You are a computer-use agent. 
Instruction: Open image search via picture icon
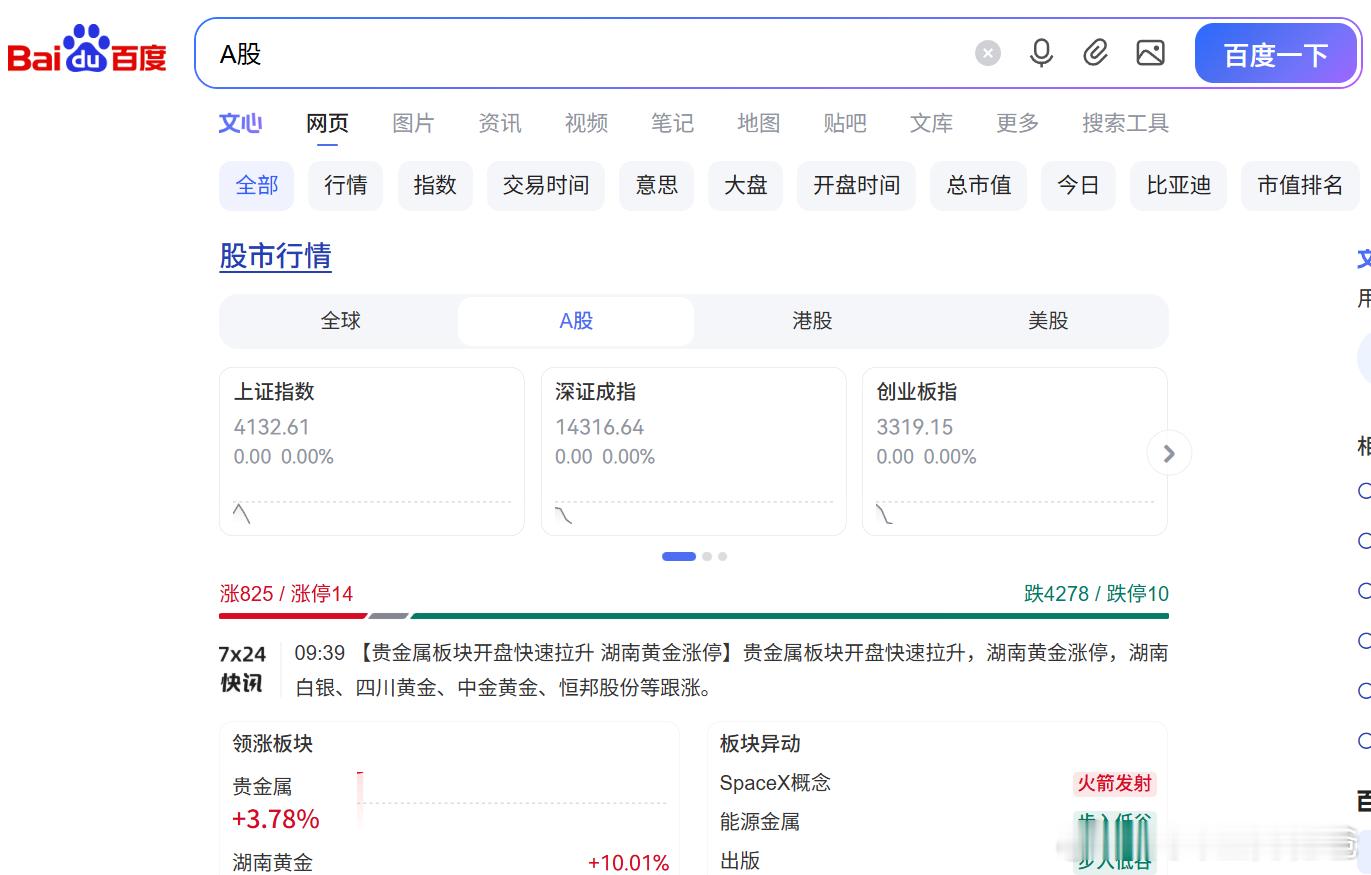click(x=1150, y=53)
